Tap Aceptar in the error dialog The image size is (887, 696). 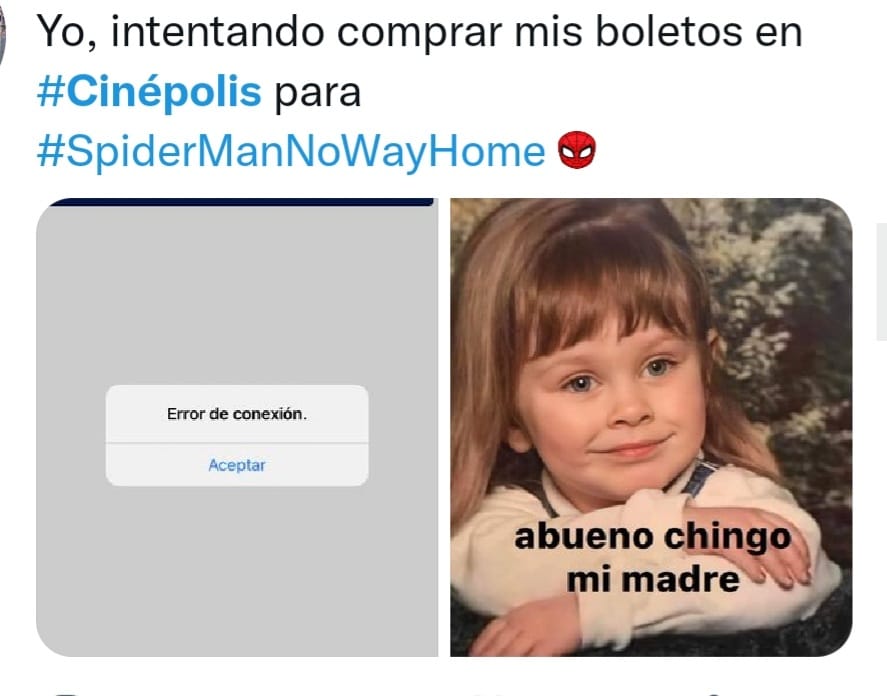coord(237,465)
